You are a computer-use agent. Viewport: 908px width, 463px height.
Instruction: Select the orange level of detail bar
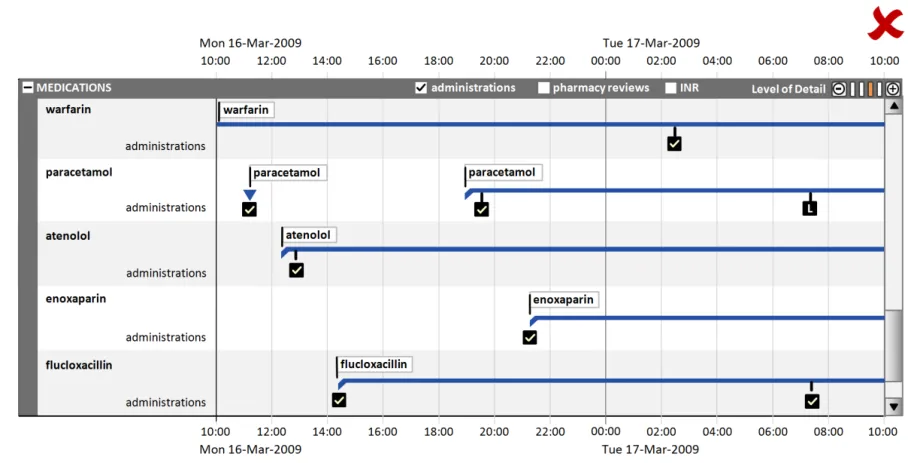pos(870,89)
